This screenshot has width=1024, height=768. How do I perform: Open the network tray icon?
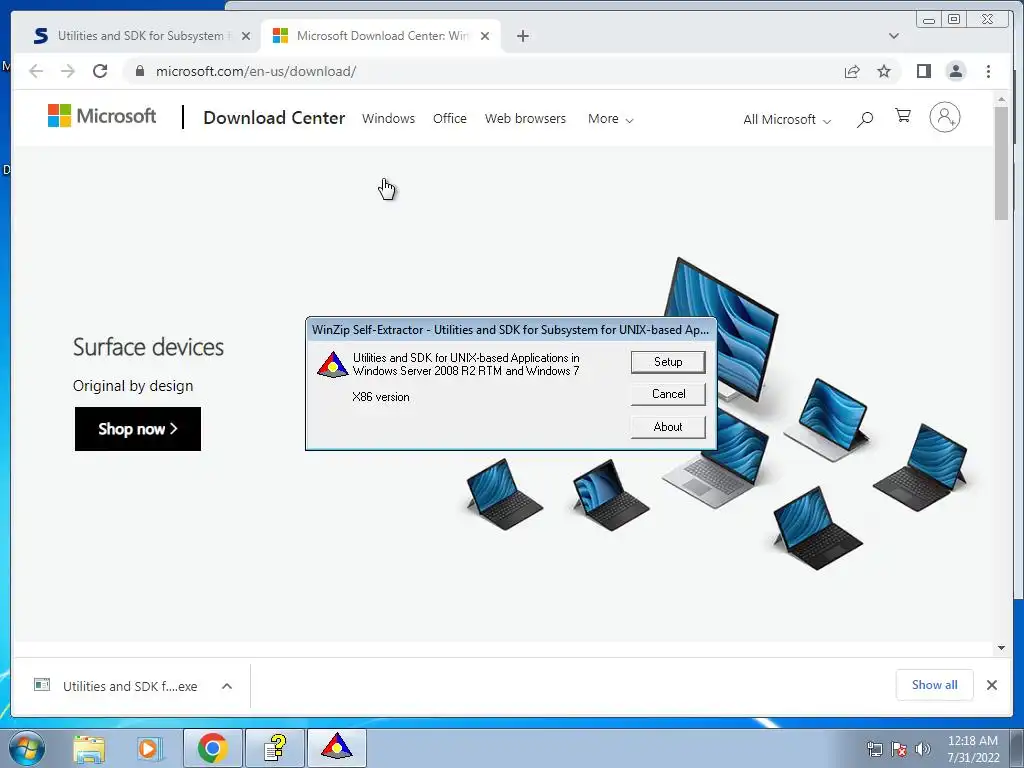pyautogui.click(x=874, y=749)
